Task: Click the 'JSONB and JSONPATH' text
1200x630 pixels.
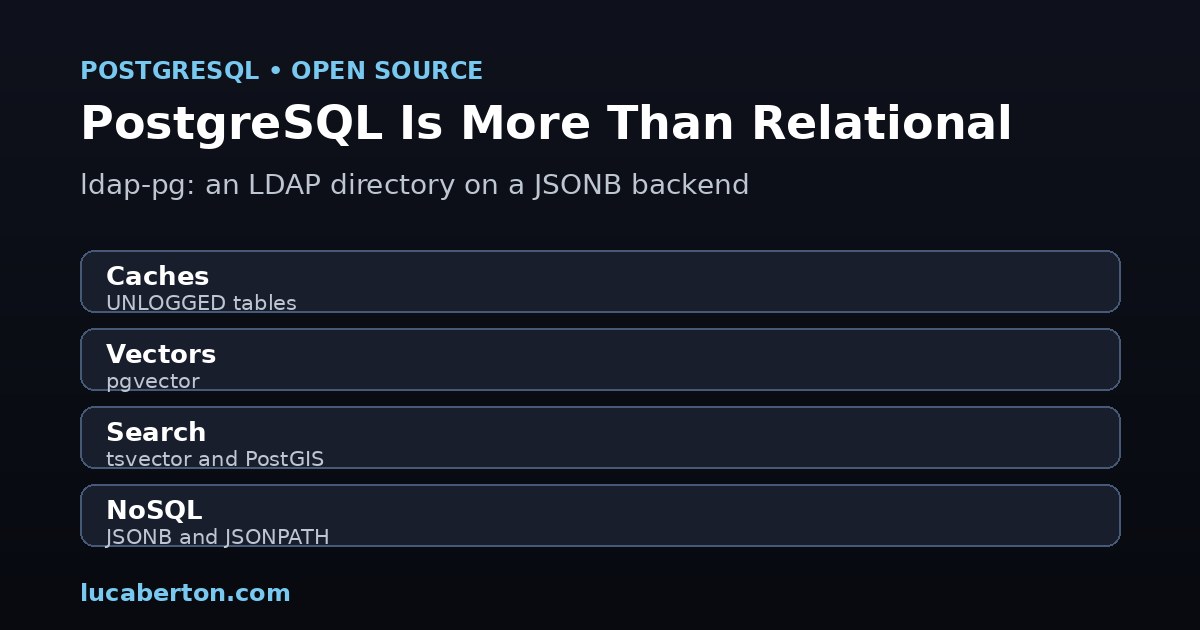Action: pos(217,537)
